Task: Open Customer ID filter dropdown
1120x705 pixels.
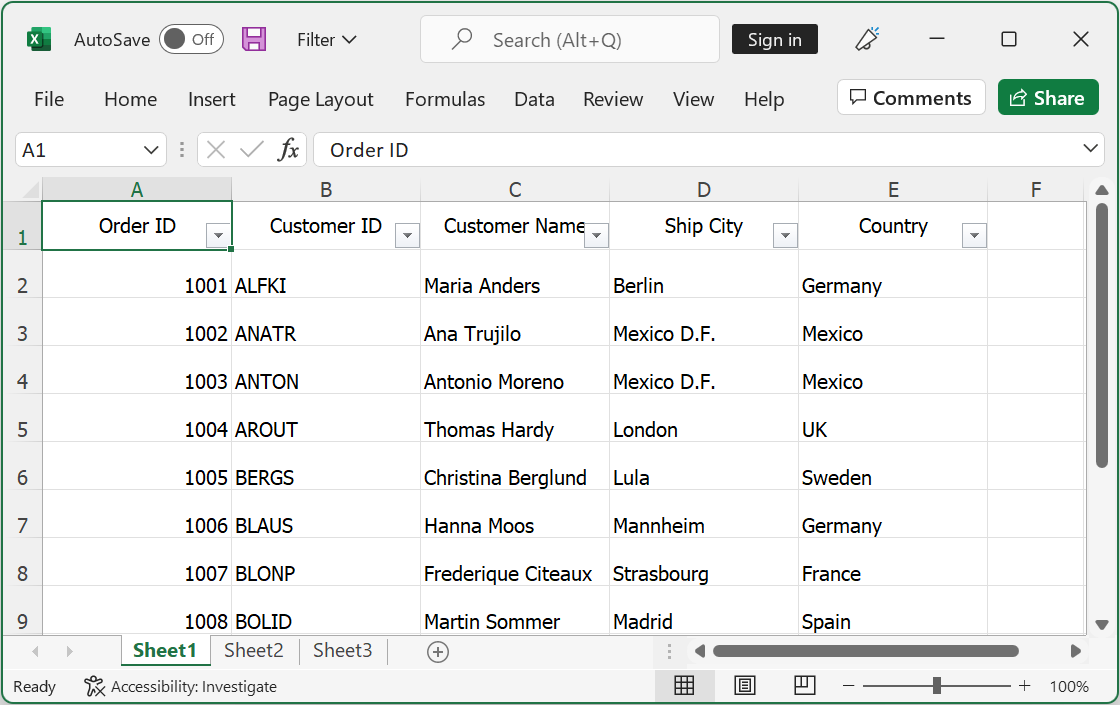Action: (x=407, y=235)
